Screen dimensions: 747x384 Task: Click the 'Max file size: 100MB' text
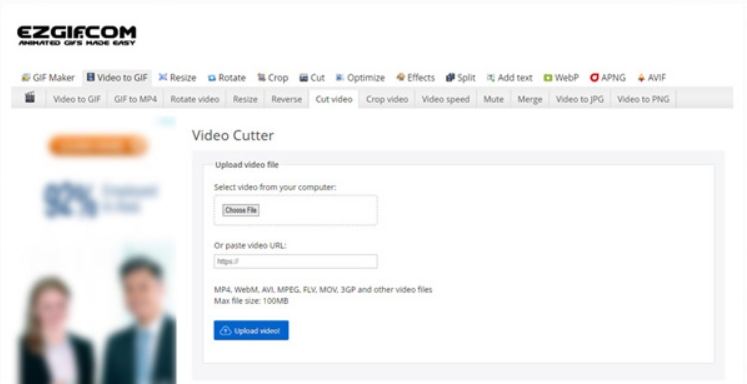coord(251,301)
